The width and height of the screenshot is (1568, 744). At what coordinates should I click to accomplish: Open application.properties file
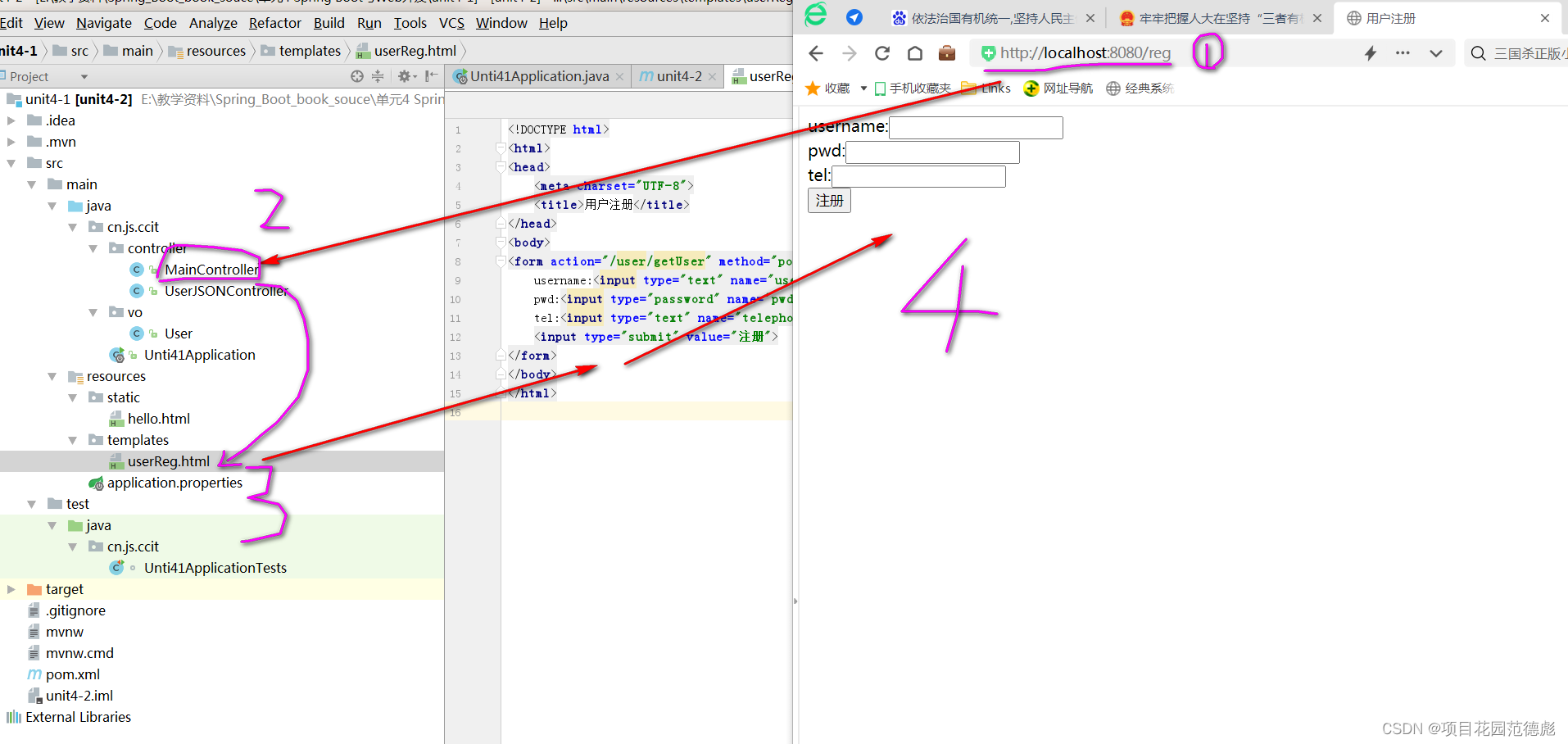[174, 483]
